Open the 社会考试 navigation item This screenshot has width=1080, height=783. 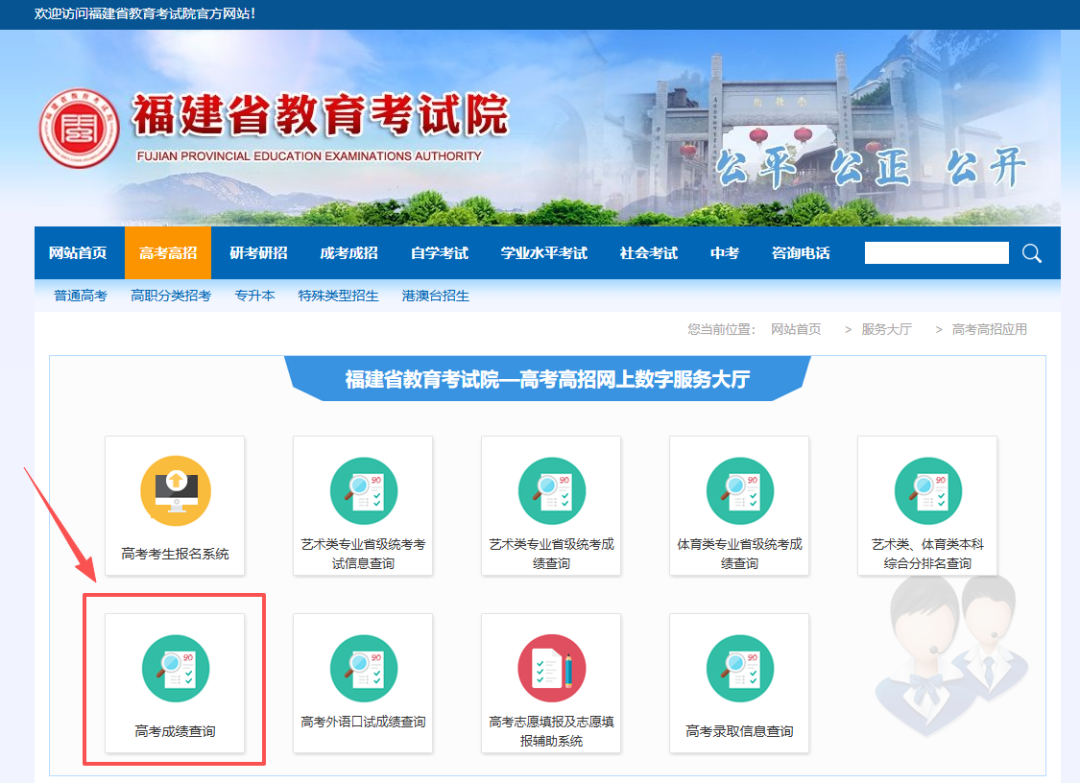tap(649, 253)
